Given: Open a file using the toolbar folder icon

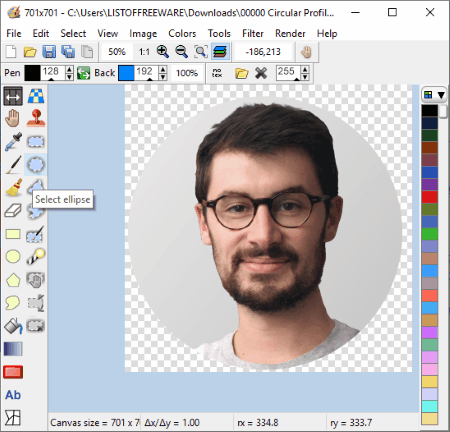Looking at the screenshot, I should tap(30, 52).
